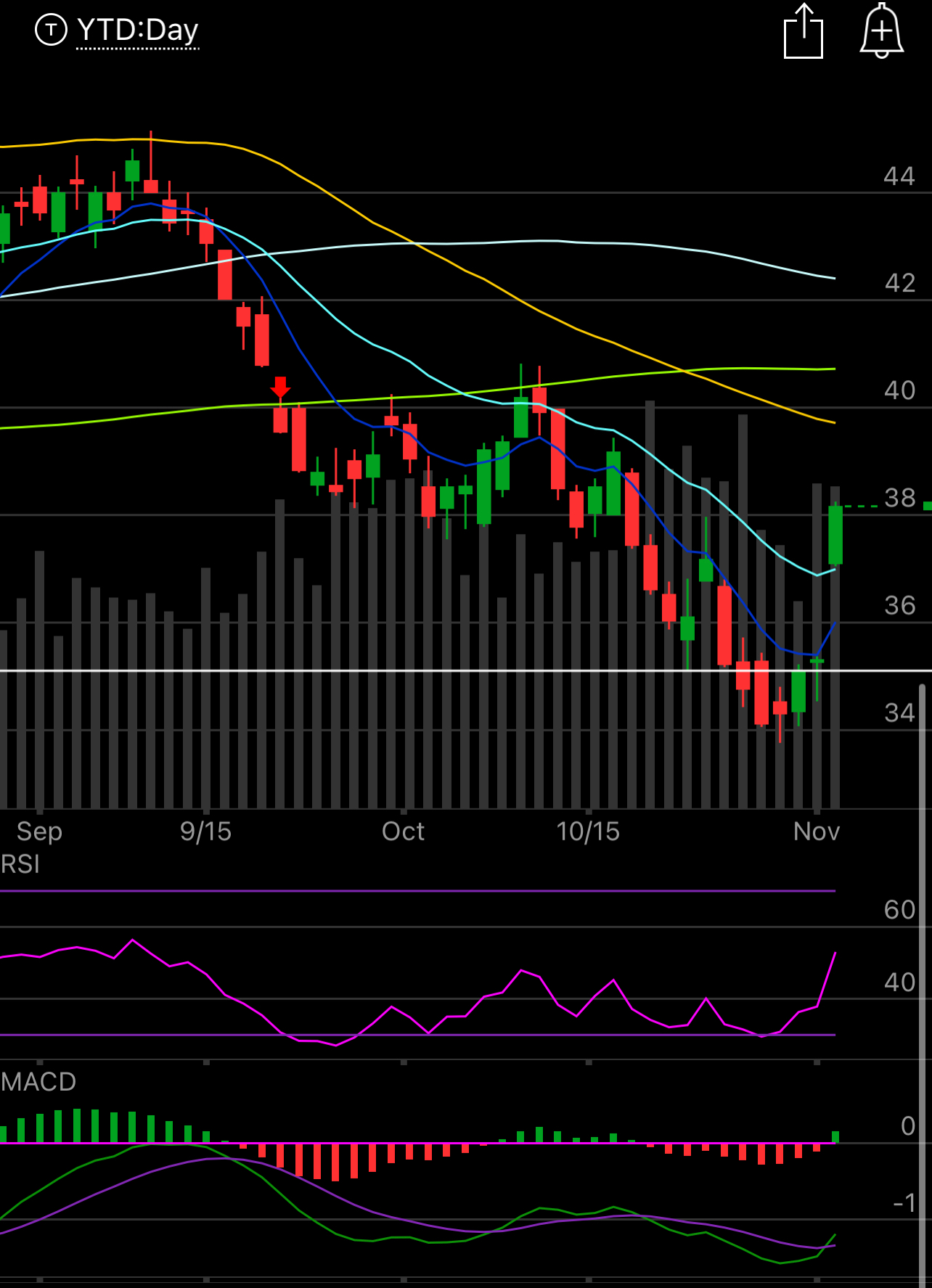Tap the MACD 0 level label
The width and height of the screenshot is (932, 1288).
pyautogui.click(x=908, y=1126)
